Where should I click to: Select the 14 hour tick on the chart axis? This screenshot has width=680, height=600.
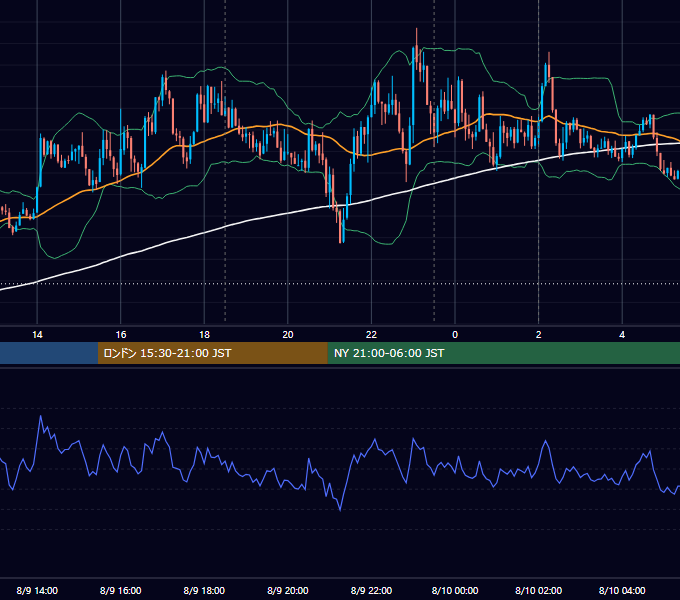coord(37,335)
